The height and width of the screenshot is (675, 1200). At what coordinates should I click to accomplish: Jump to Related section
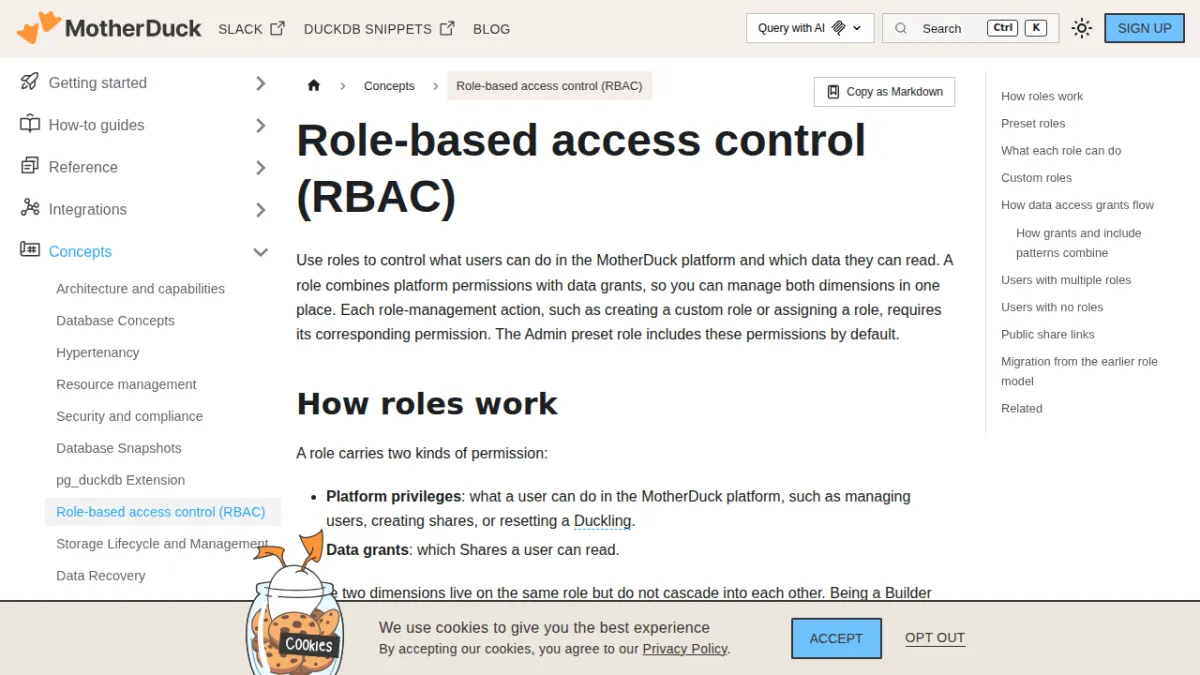click(1021, 408)
